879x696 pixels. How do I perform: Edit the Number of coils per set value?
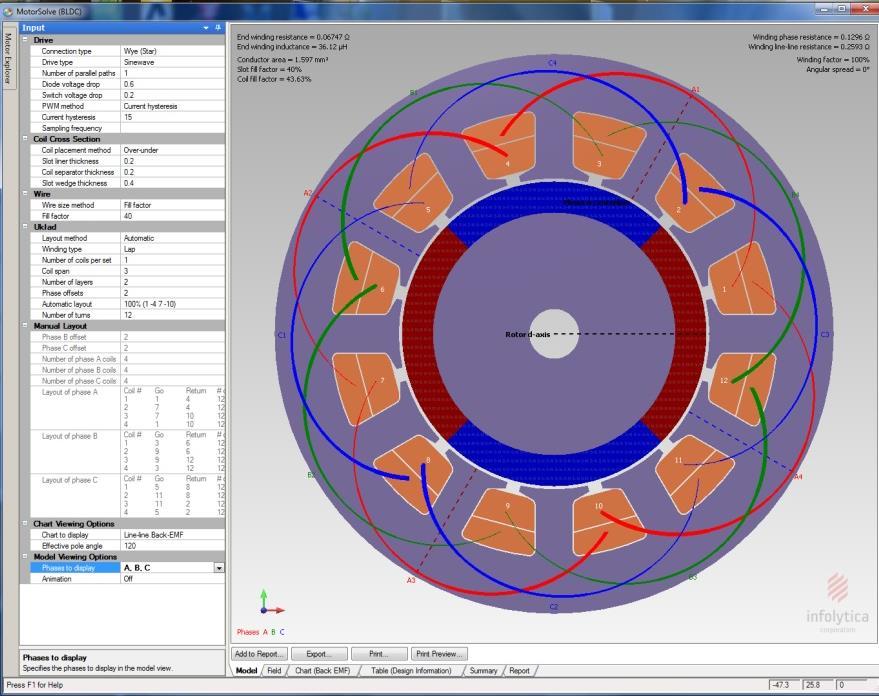click(x=172, y=260)
